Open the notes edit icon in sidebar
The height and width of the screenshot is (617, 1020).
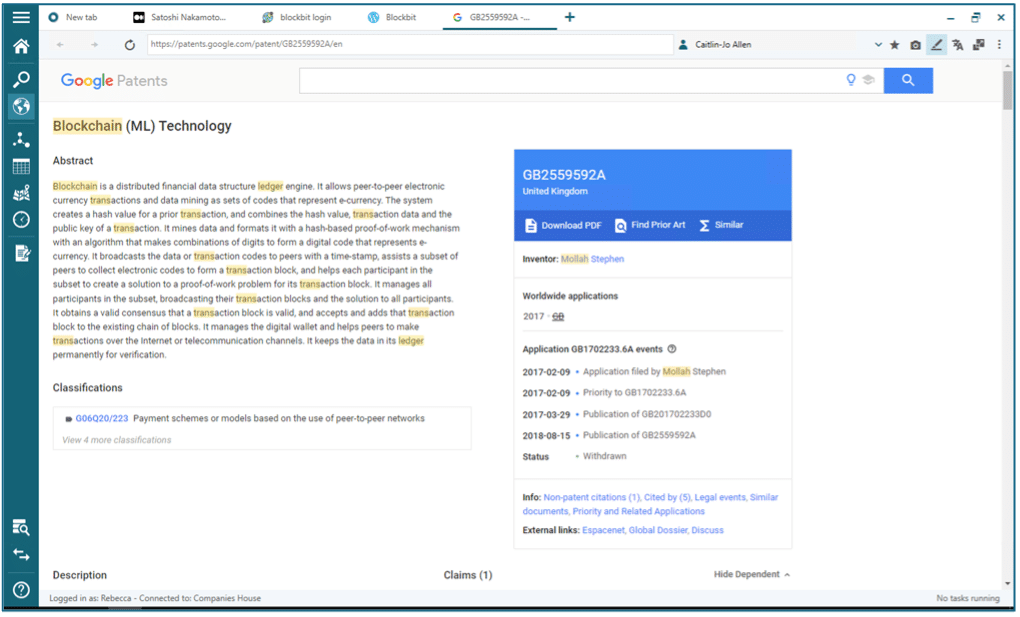click(21, 253)
